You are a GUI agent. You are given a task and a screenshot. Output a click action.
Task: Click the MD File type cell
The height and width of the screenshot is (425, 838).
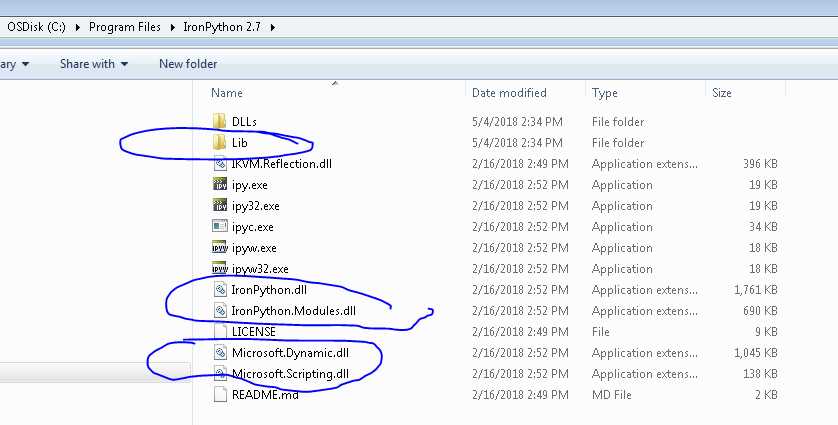pos(611,395)
